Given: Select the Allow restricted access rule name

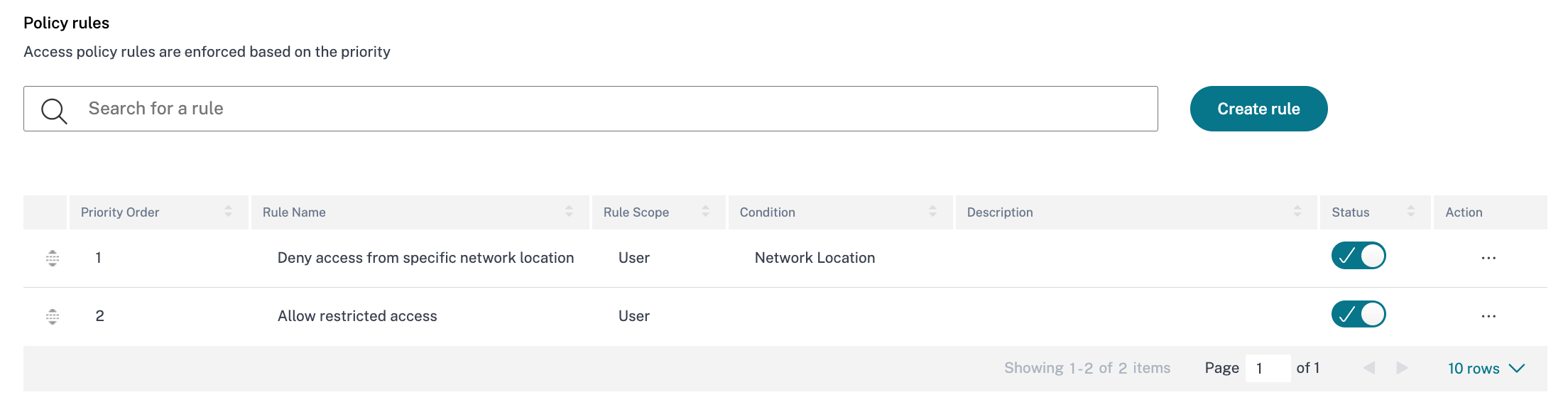Looking at the screenshot, I should 357,316.
